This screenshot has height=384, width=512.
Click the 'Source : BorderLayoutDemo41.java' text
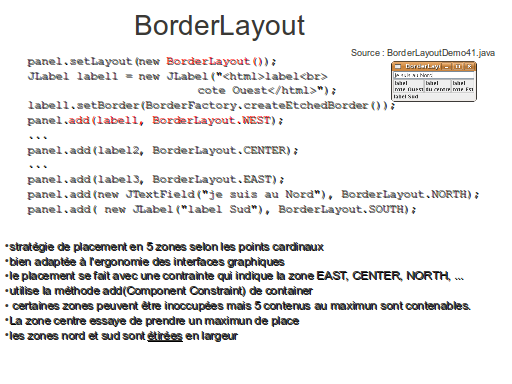coord(423,53)
